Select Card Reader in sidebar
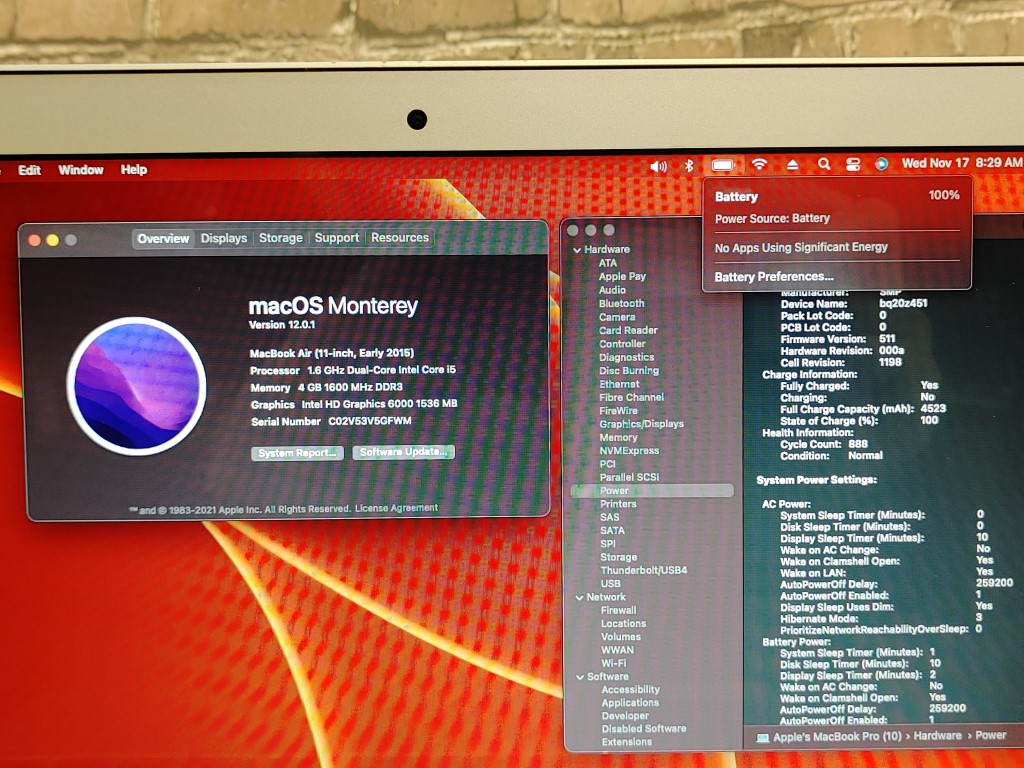Screen dimensions: 1024x768 (628, 330)
